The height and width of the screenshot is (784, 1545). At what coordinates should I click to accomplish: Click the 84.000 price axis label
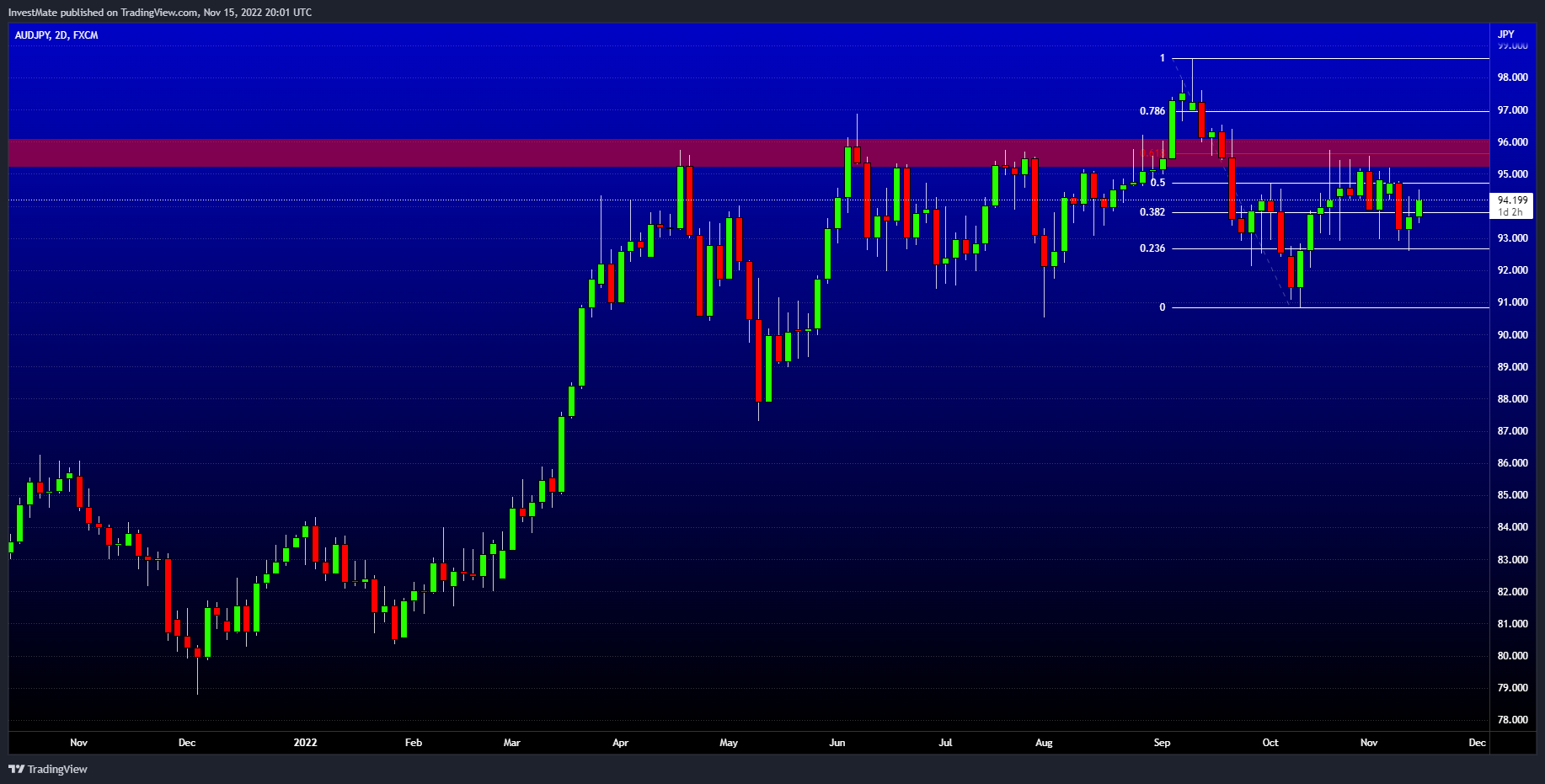click(x=1512, y=527)
